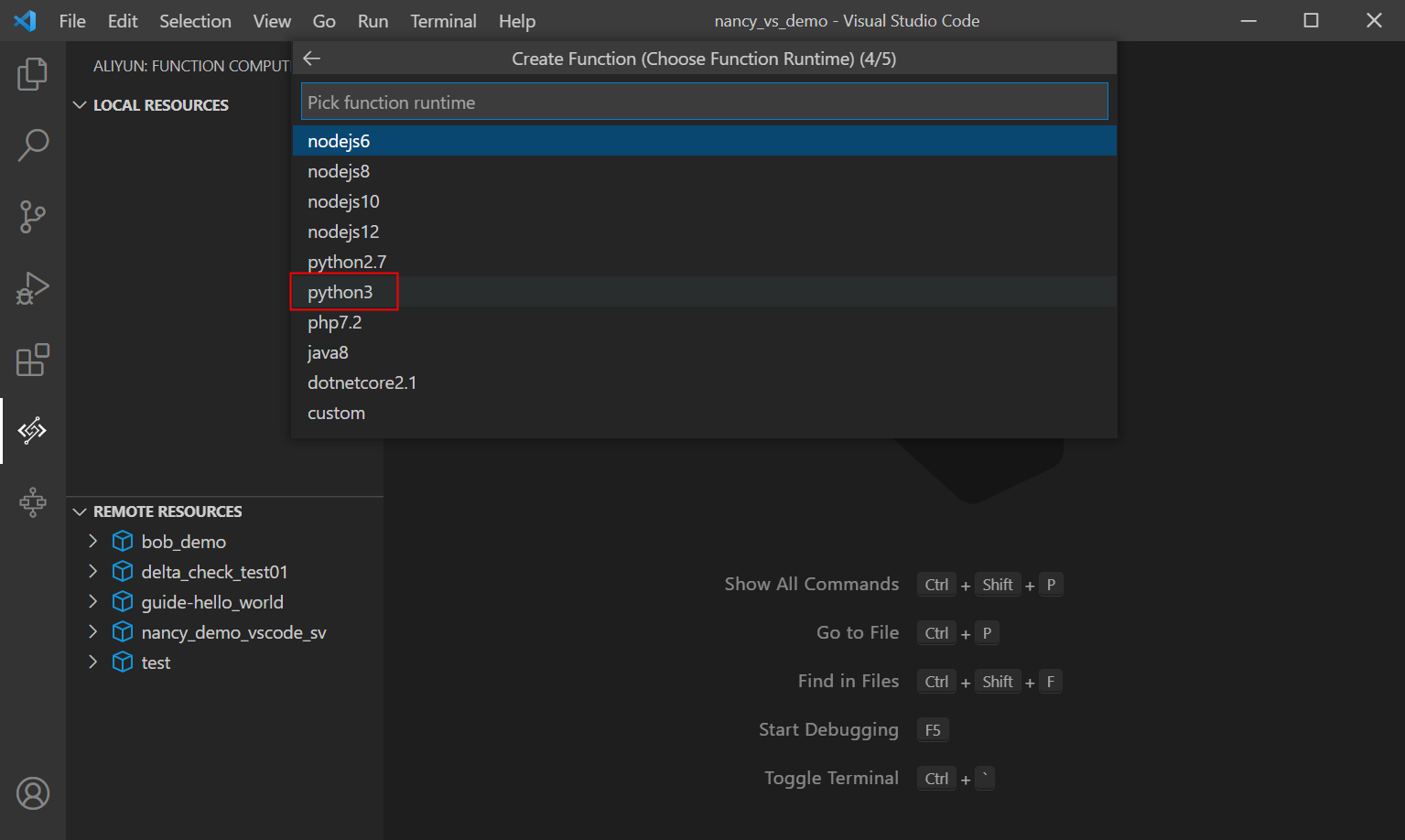Viewport: 1405px width, 840px height.
Task: Open the Run menu
Action: click(x=373, y=21)
